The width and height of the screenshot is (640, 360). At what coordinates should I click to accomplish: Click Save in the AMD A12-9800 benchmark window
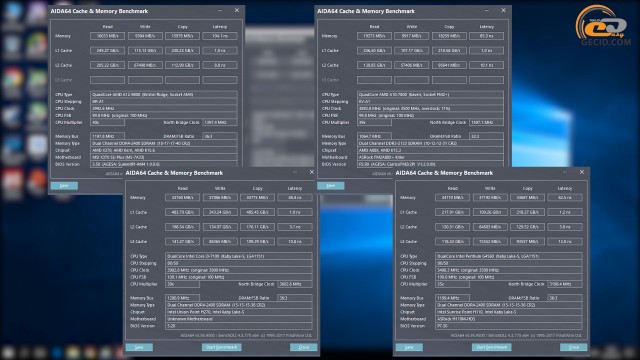[64, 186]
